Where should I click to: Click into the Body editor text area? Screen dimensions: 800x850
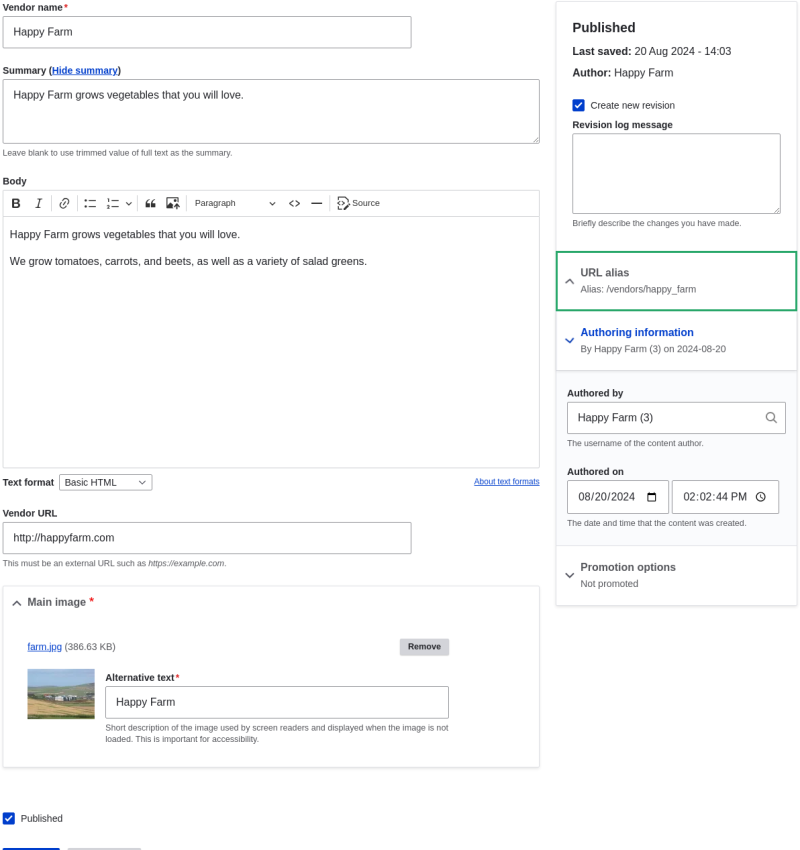point(271,342)
